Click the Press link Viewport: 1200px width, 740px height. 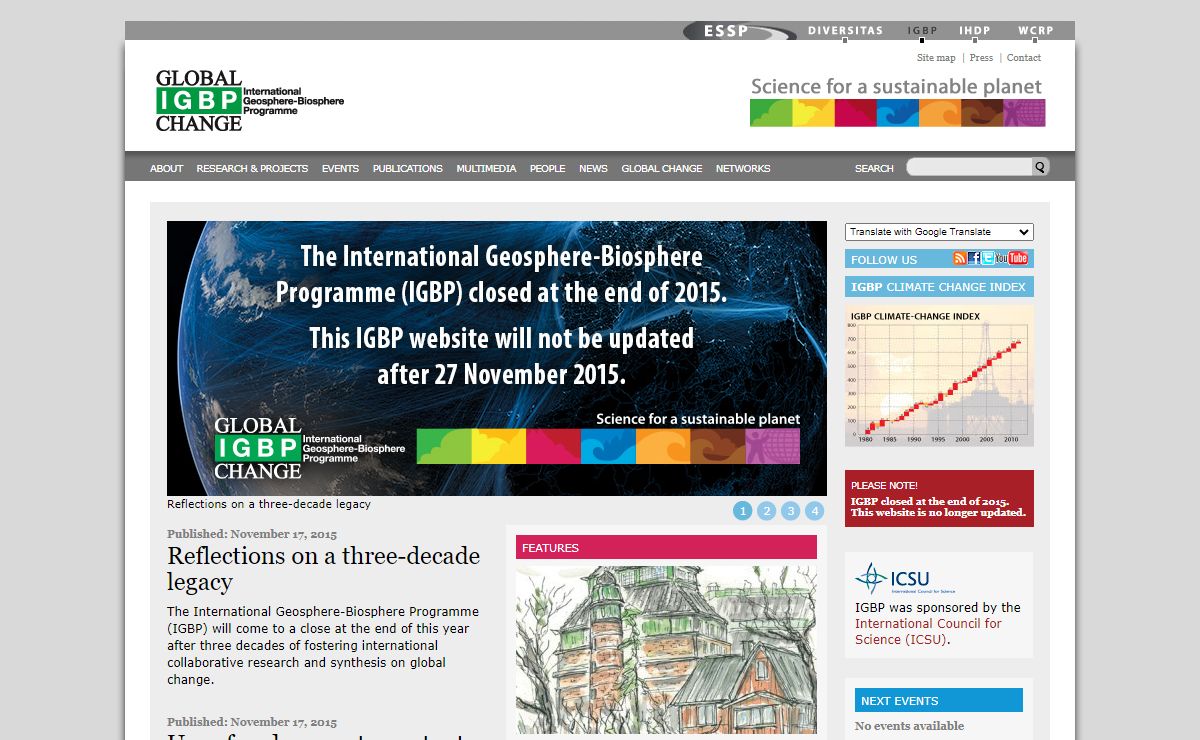coord(981,58)
